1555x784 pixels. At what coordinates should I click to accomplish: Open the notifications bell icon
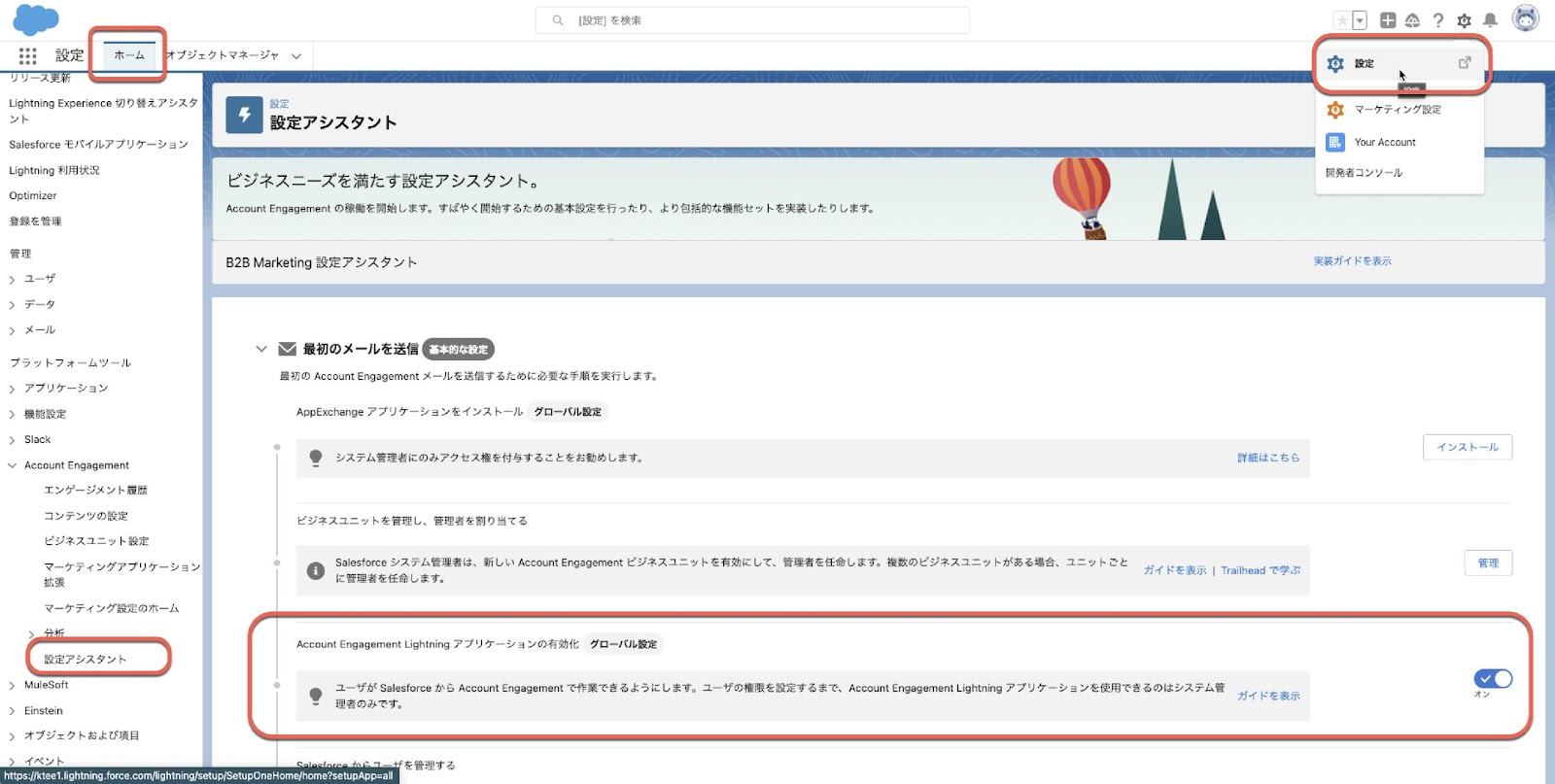[x=1490, y=20]
